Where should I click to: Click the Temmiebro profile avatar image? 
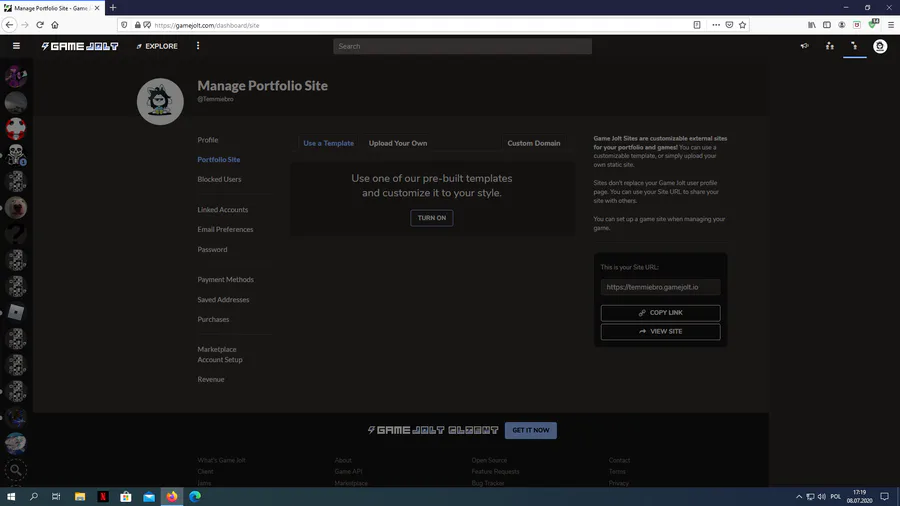(x=160, y=102)
